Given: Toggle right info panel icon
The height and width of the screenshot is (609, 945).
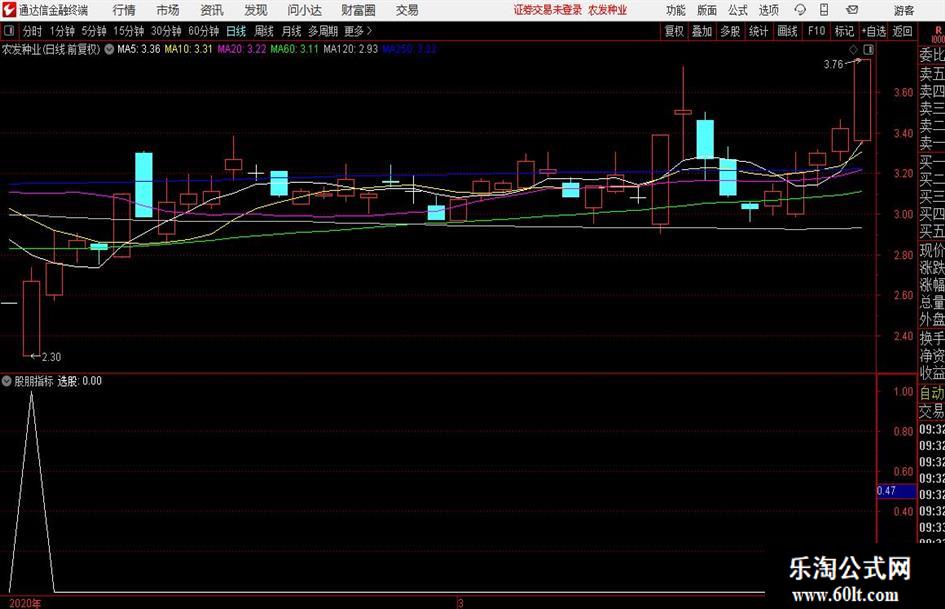Looking at the screenshot, I should [868, 49].
